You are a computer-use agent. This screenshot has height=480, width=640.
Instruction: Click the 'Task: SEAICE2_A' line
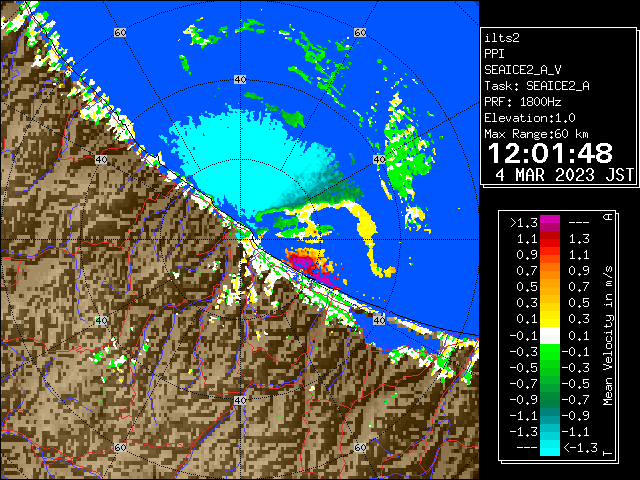537,86
